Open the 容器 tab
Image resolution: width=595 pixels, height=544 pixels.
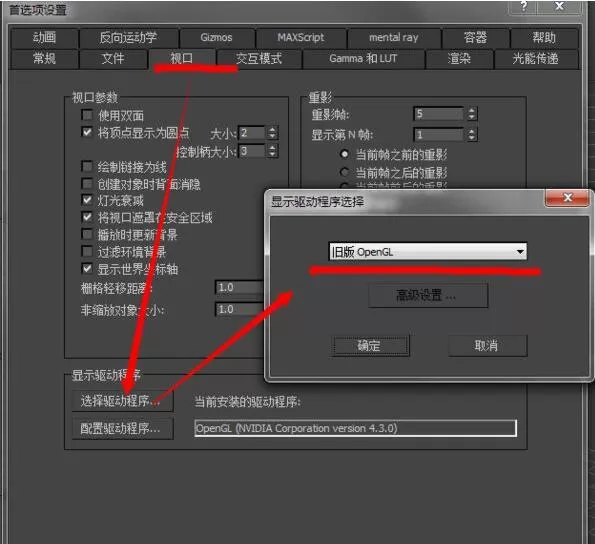[x=475, y=38]
